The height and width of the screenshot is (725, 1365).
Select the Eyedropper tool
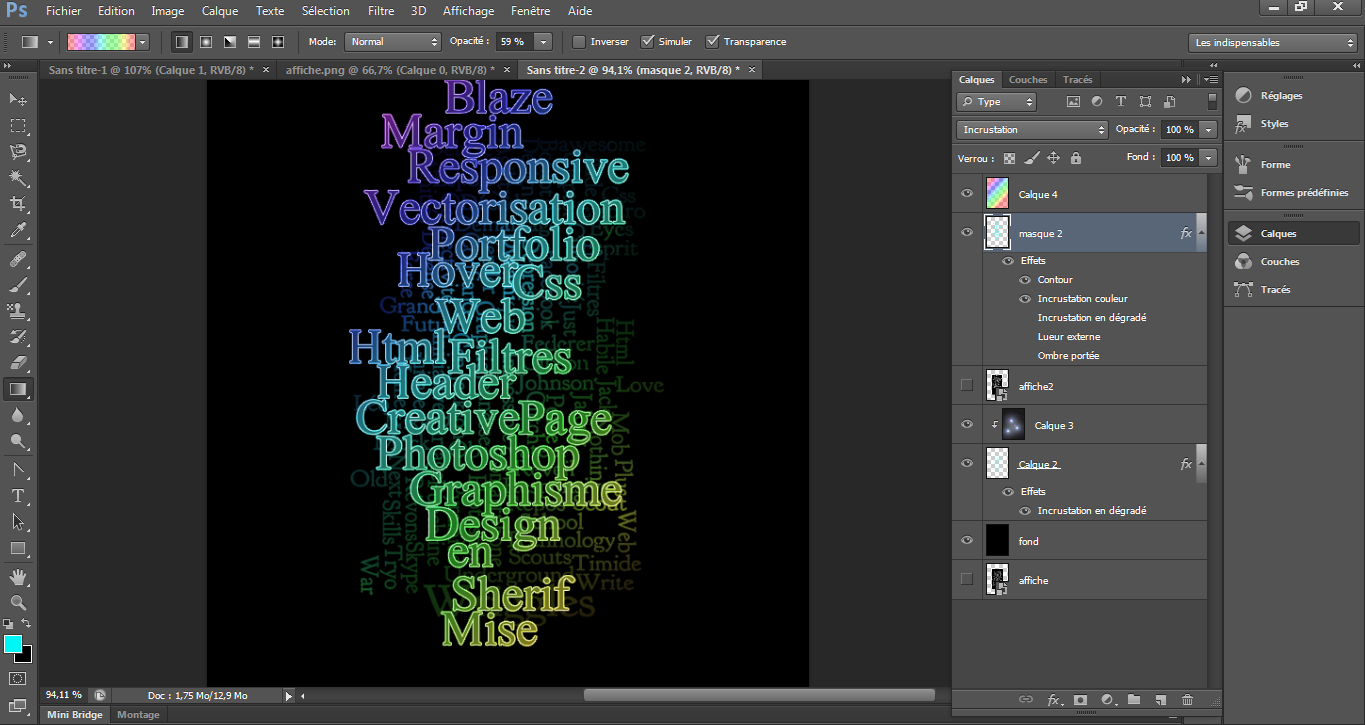18,231
